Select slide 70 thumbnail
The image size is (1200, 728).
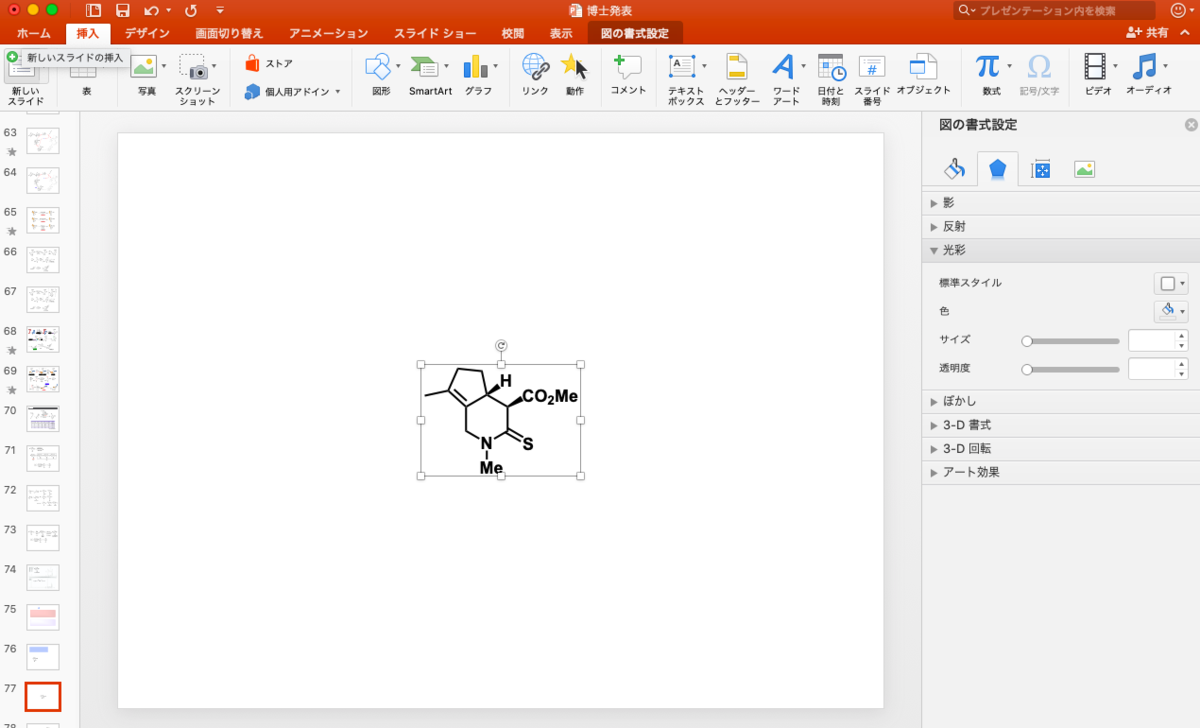(42, 419)
